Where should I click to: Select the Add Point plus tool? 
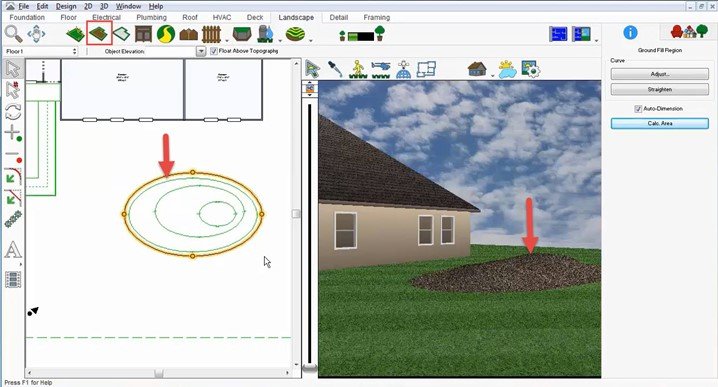13,133
